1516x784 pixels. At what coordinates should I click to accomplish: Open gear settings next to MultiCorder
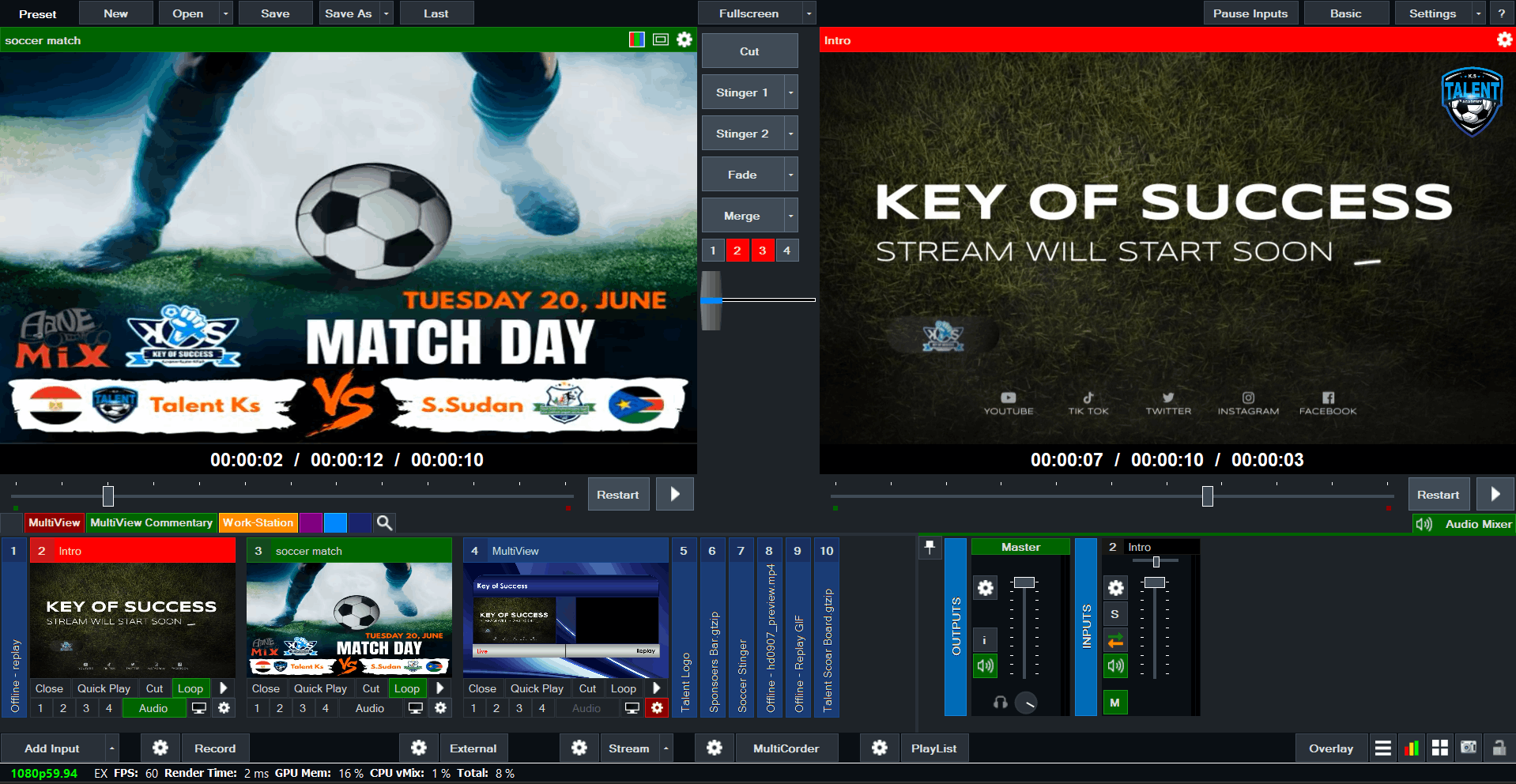click(715, 748)
